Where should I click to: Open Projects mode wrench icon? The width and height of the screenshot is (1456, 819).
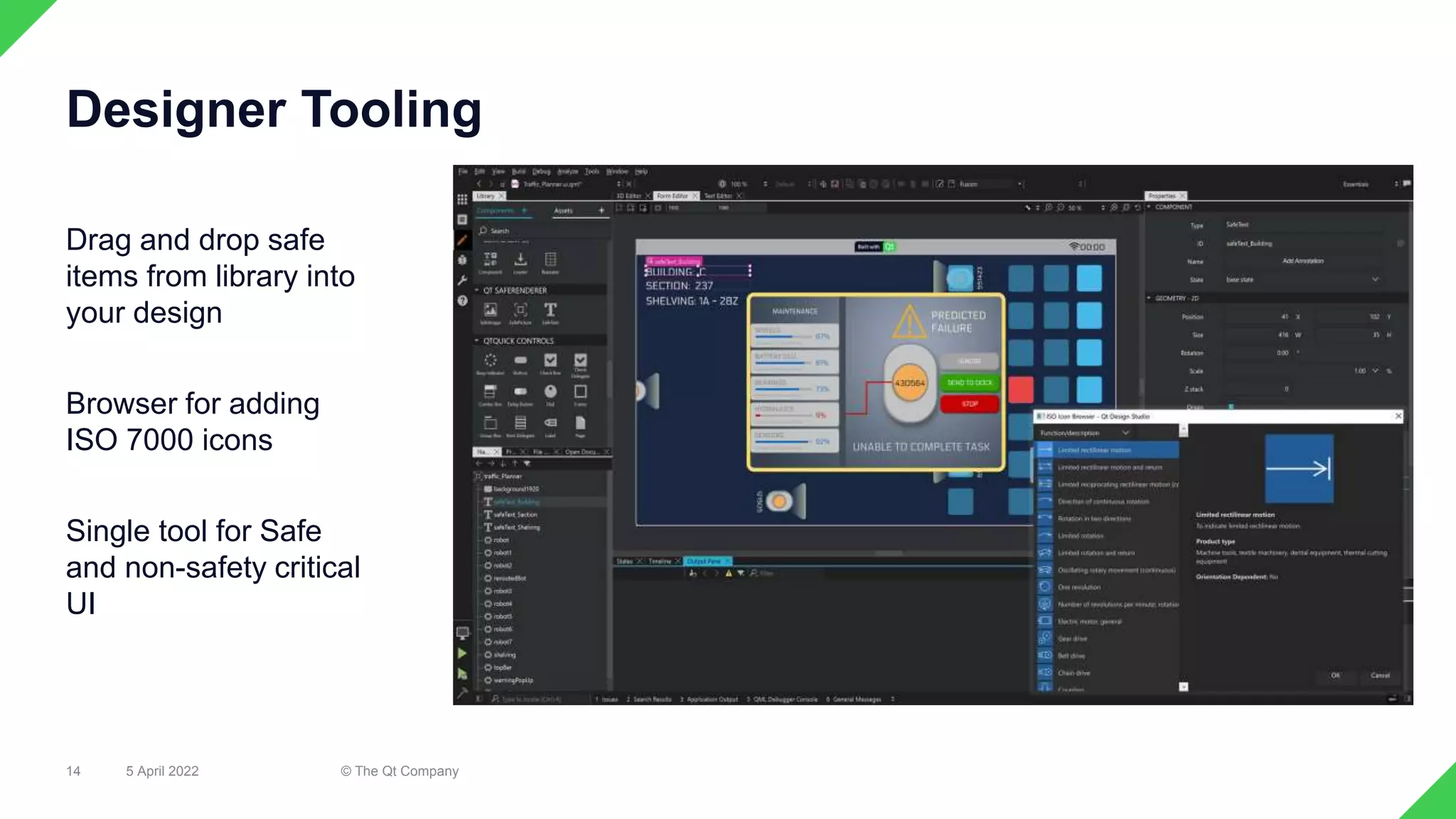[462, 280]
